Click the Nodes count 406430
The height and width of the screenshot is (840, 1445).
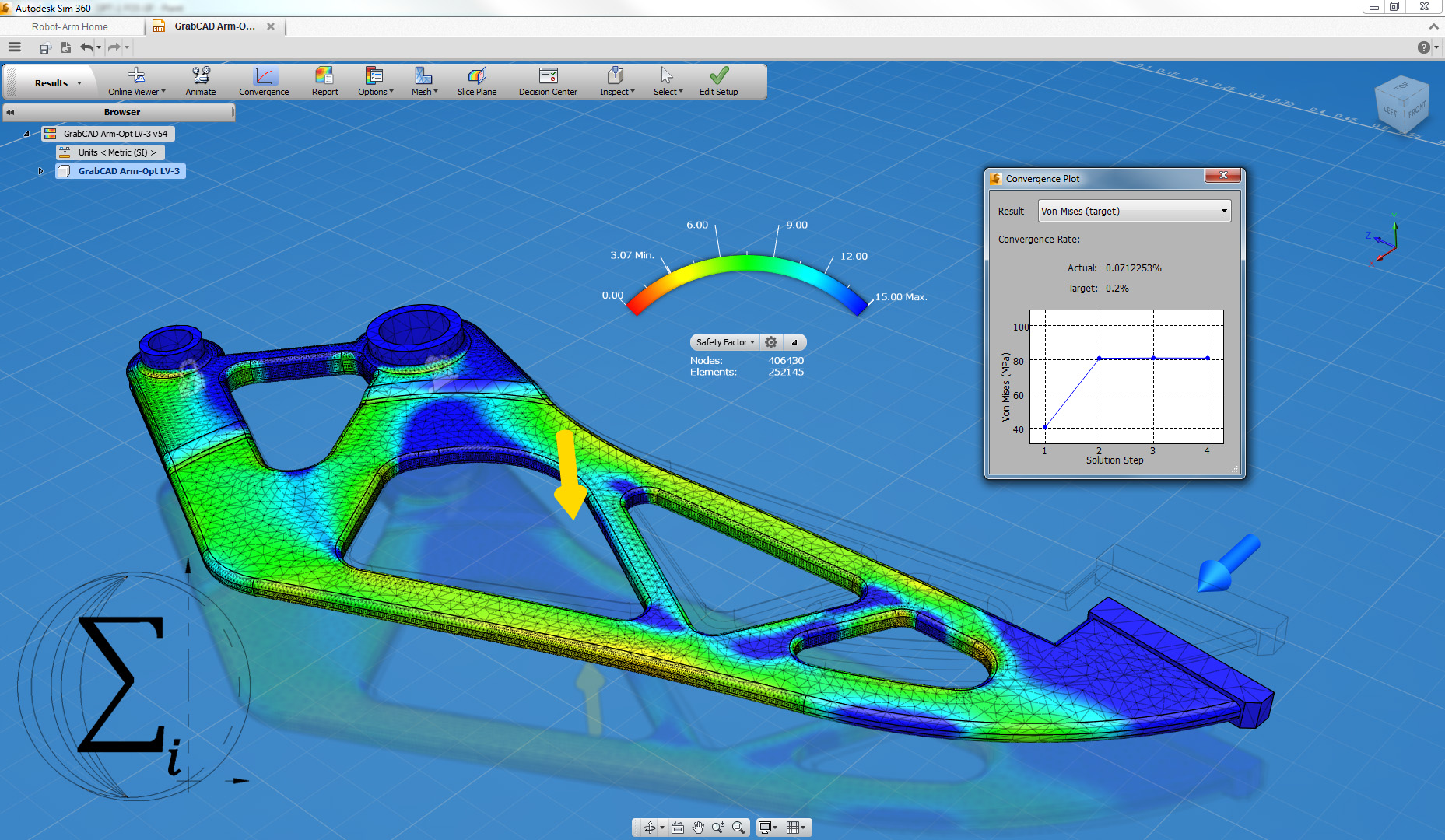[x=786, y=360]
